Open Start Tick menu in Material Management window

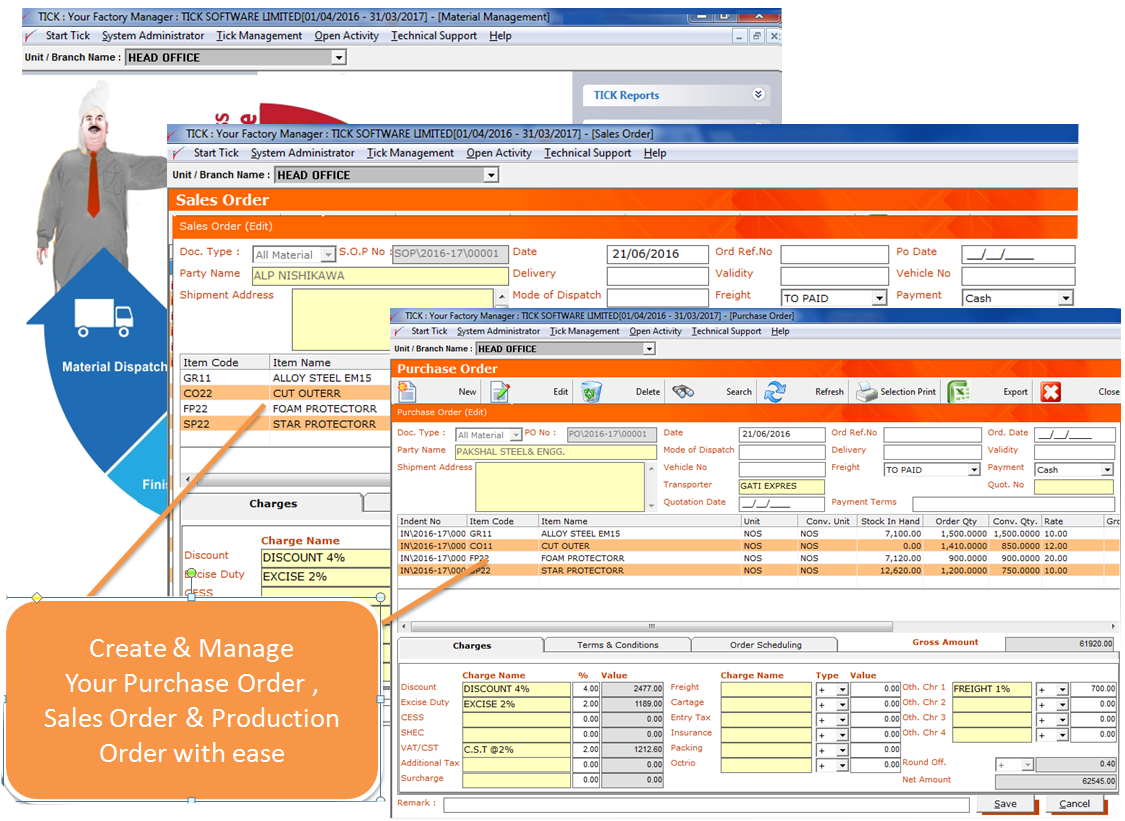(68, 36)
